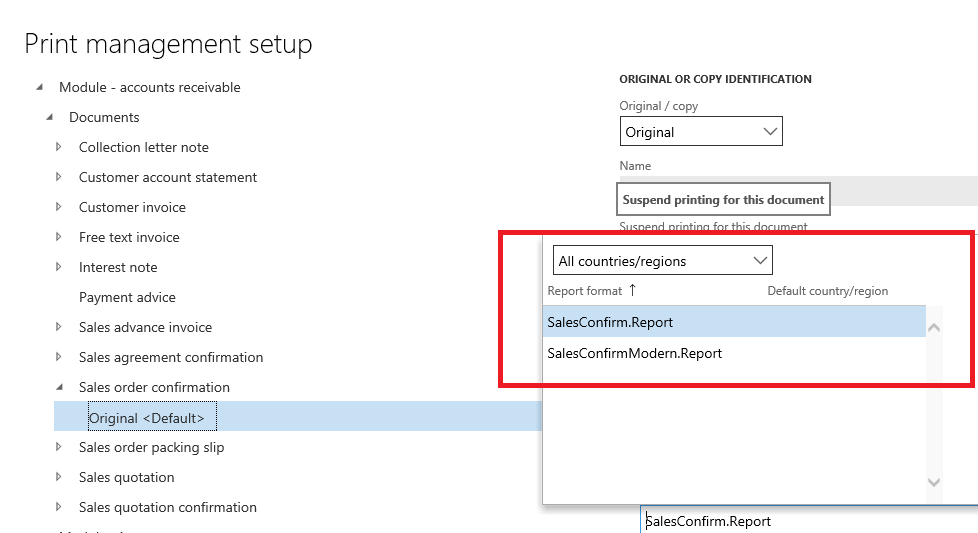Choose SalesConfirm.Report in the list

[734, 322]
